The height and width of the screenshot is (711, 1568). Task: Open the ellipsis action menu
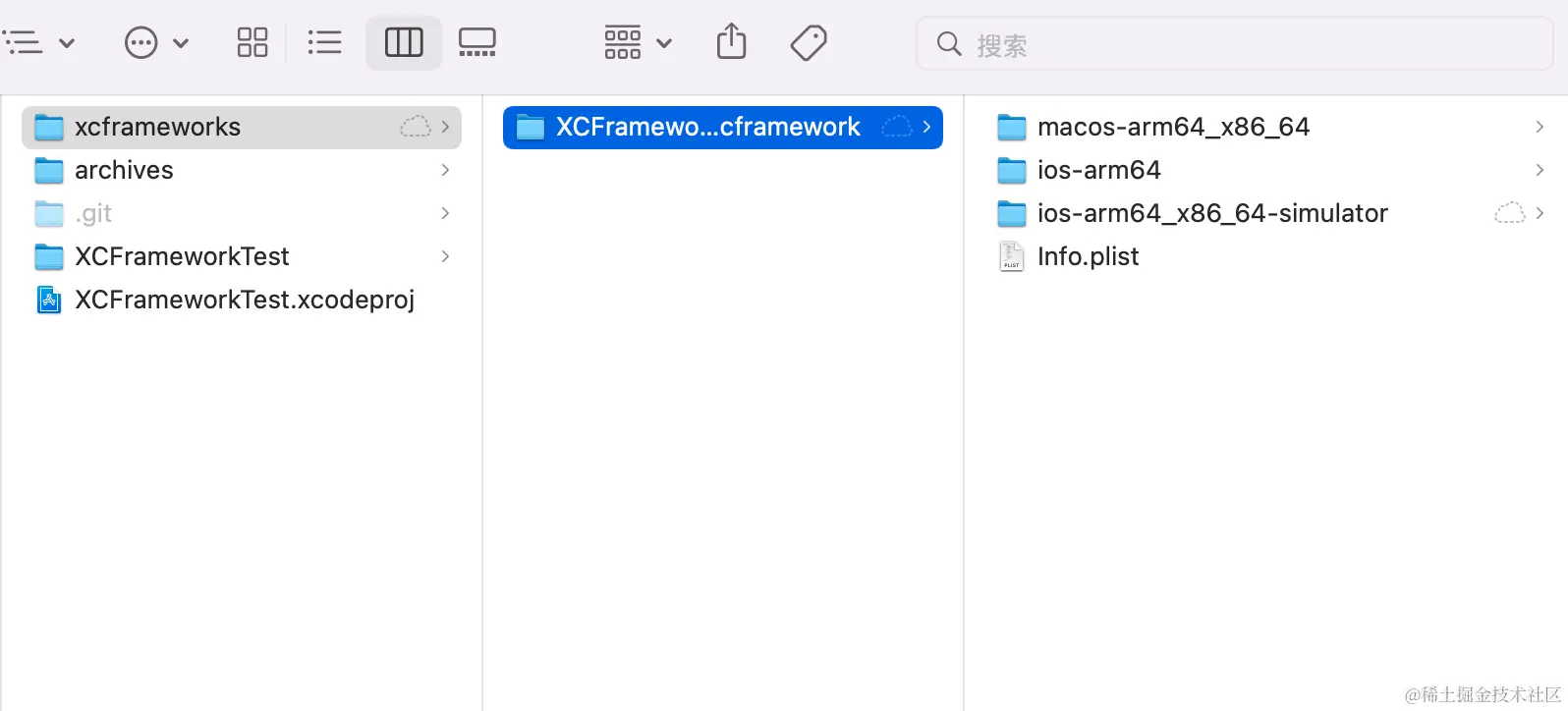coord(156,43)
